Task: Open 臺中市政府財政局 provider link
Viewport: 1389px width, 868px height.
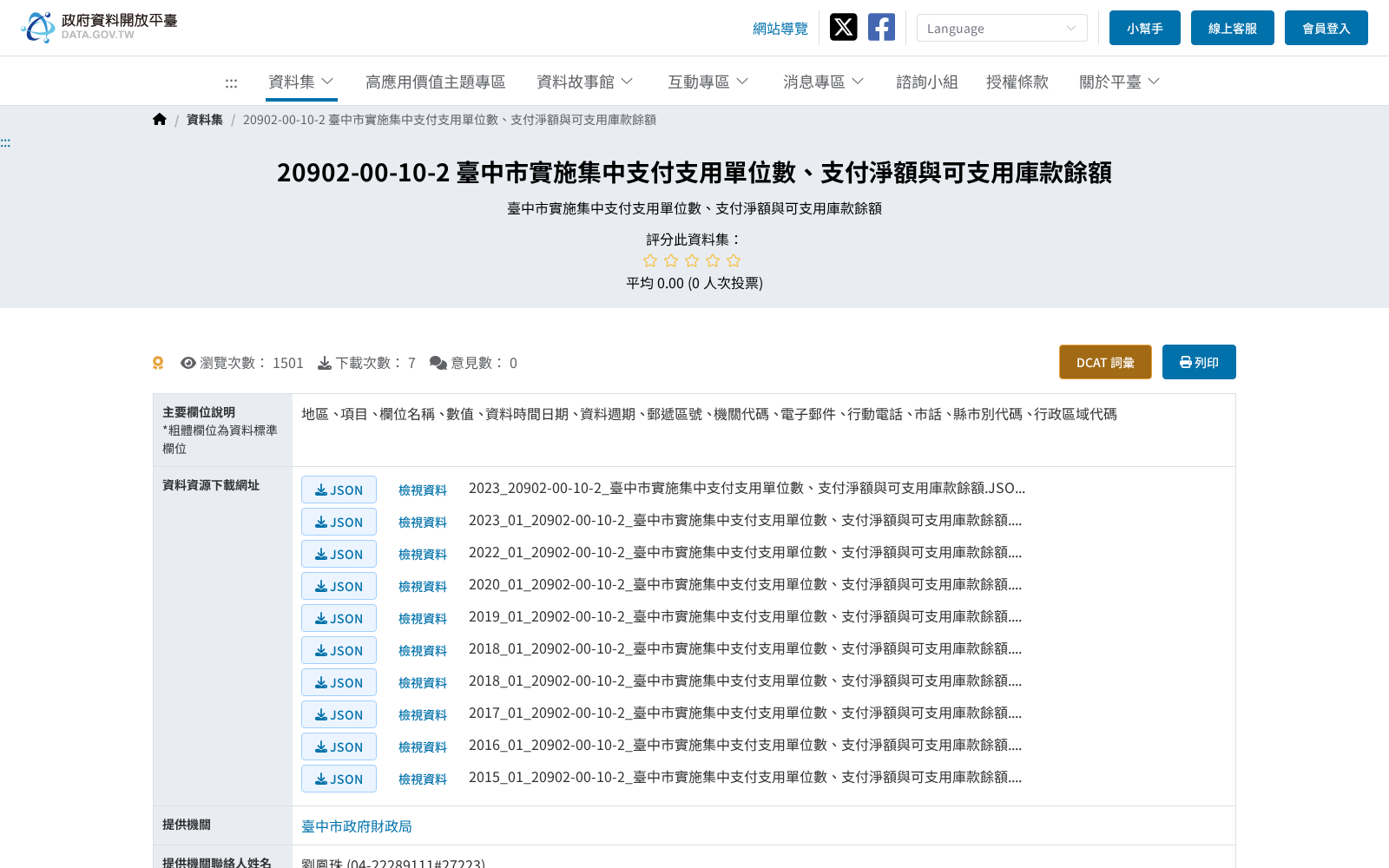Action: 357,826
